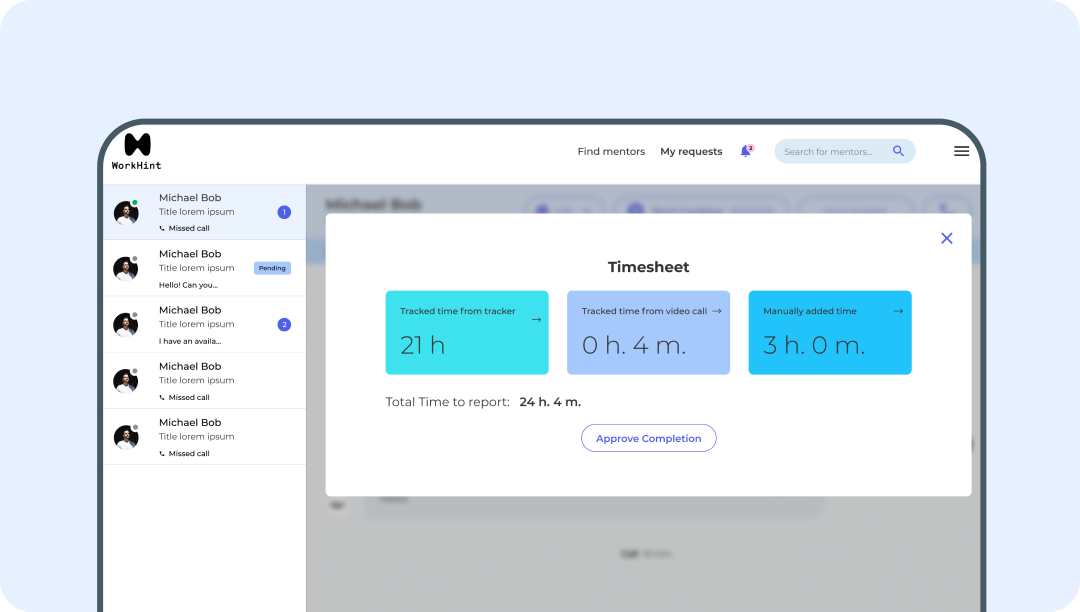Open the first Michael Bob conversation with missed call
1080x612 pixels.
coord(204,212)
